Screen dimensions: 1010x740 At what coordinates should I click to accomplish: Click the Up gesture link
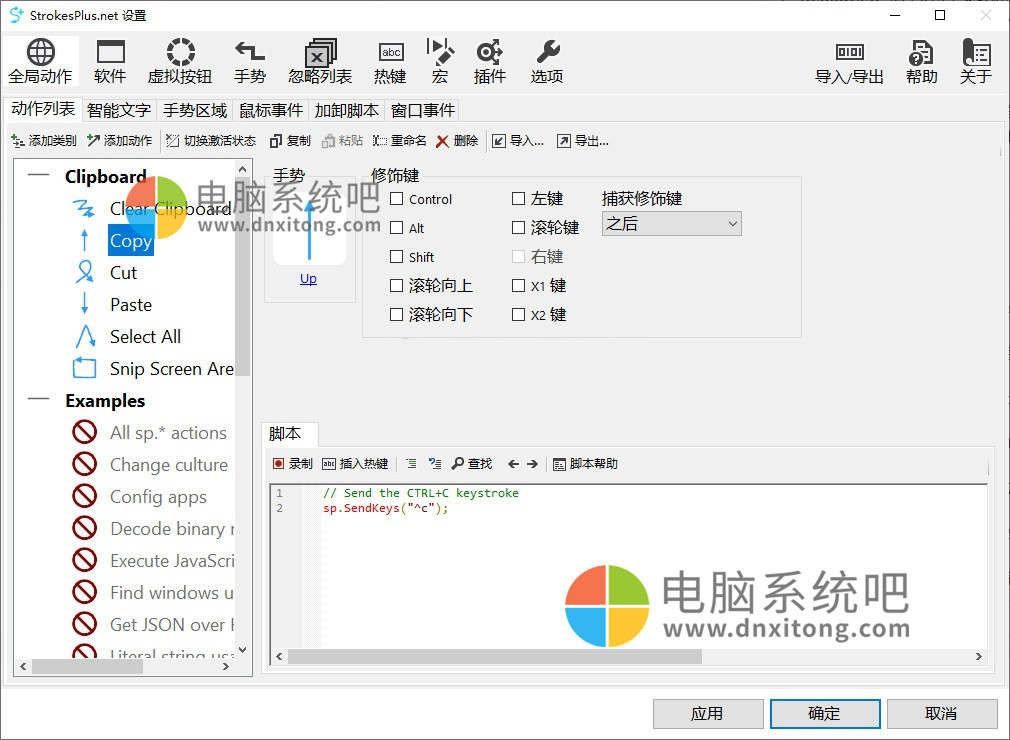point(308,279)
